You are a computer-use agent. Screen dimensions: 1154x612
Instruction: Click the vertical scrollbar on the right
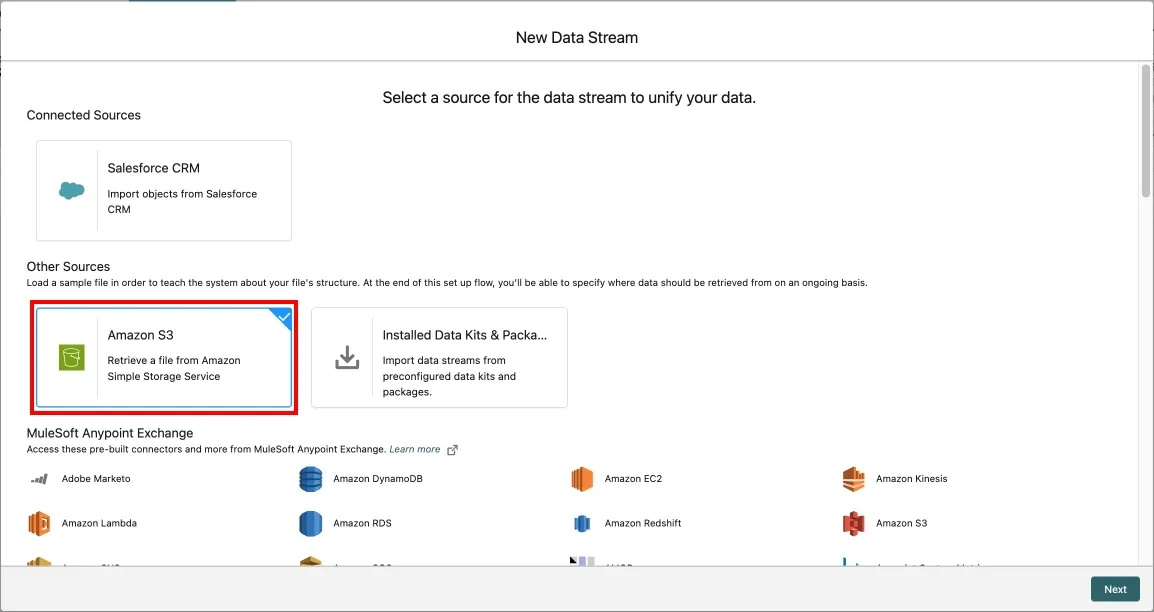tap(1145, 130)
